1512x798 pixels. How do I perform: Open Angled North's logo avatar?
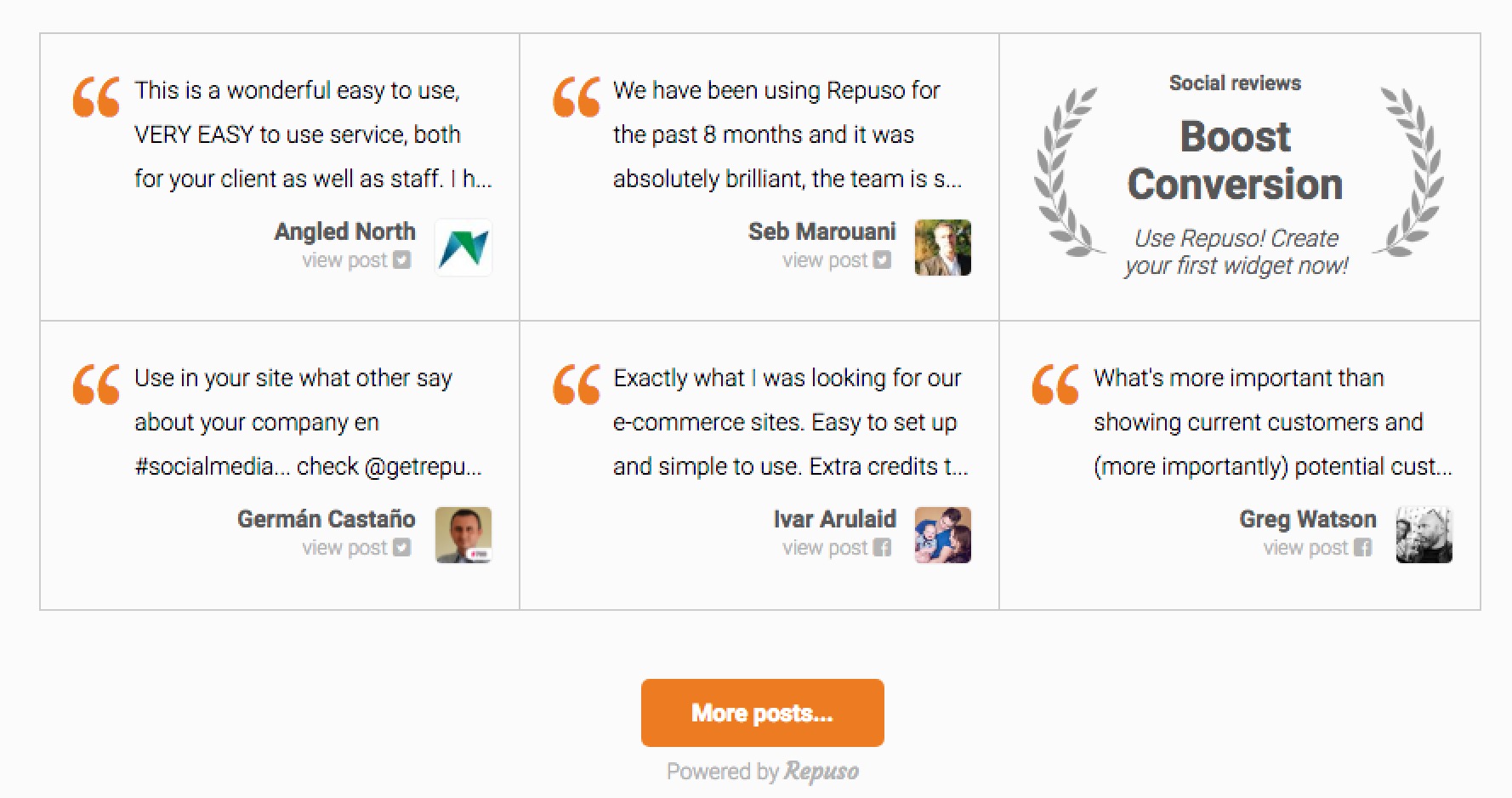click(463, 248)
